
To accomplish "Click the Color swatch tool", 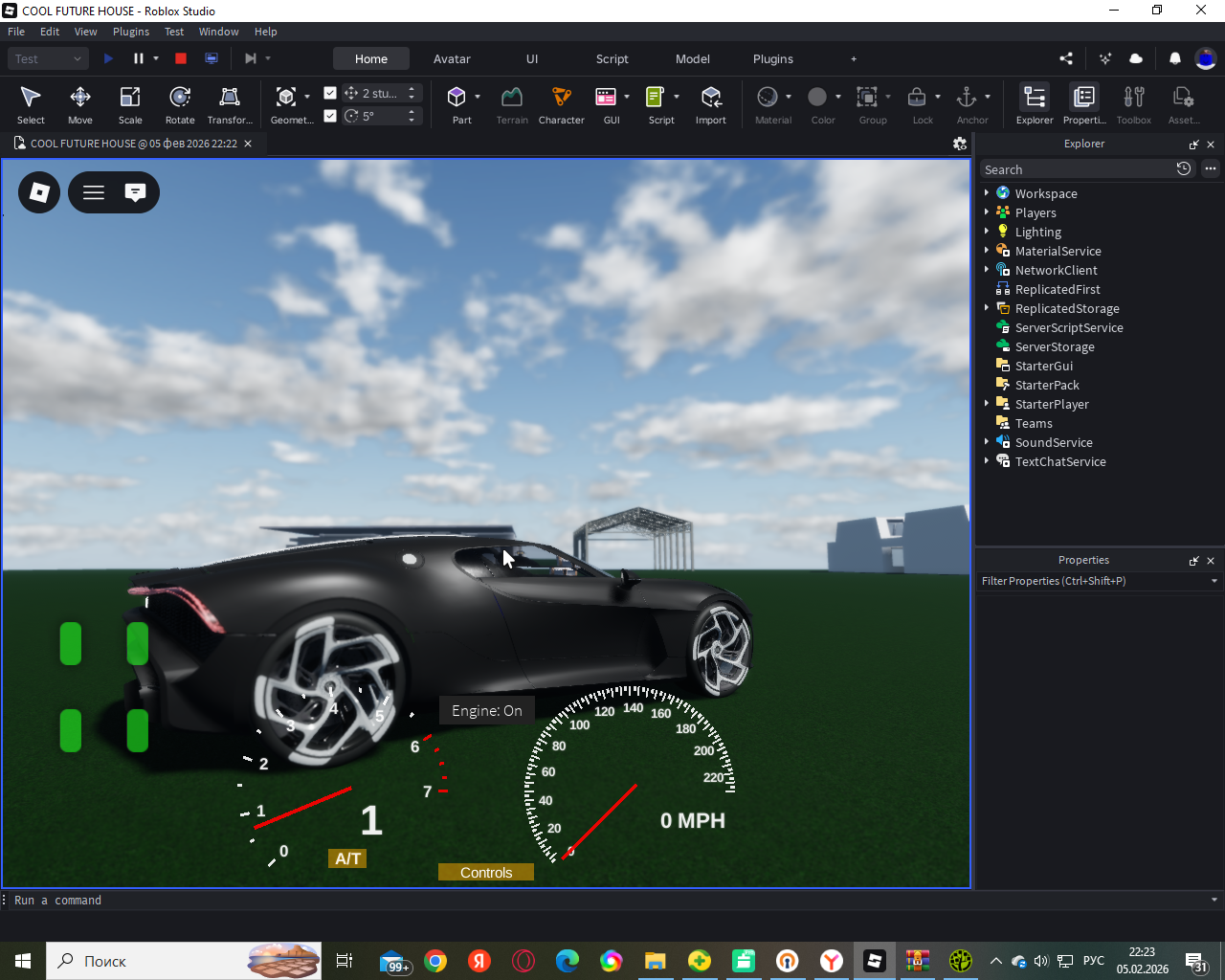I will (817, 97).
